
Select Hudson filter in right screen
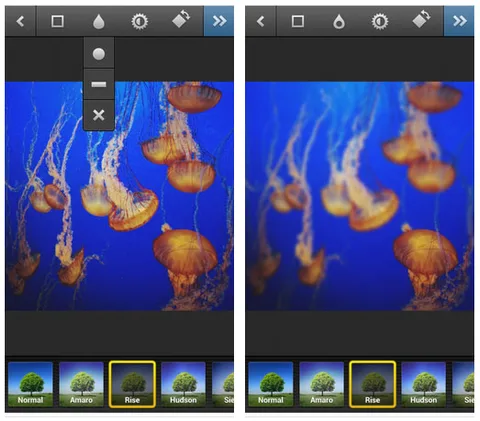(x=424, y=384)
